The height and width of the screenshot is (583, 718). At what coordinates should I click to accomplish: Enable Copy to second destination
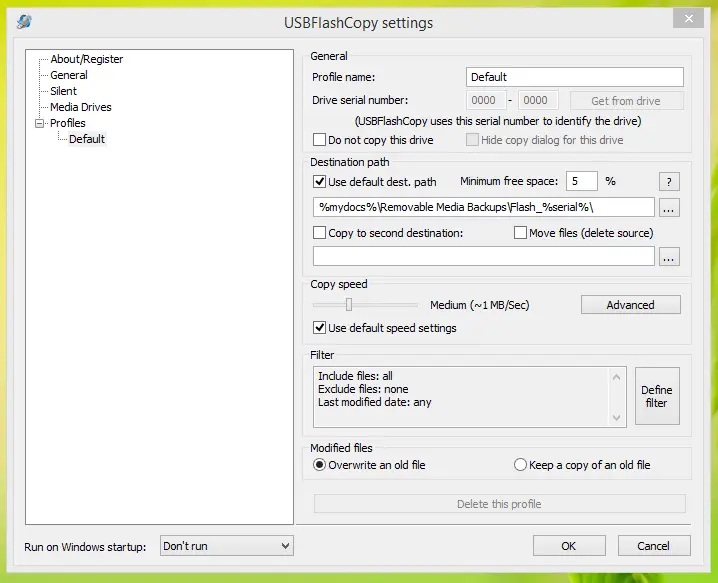point(319,233)
